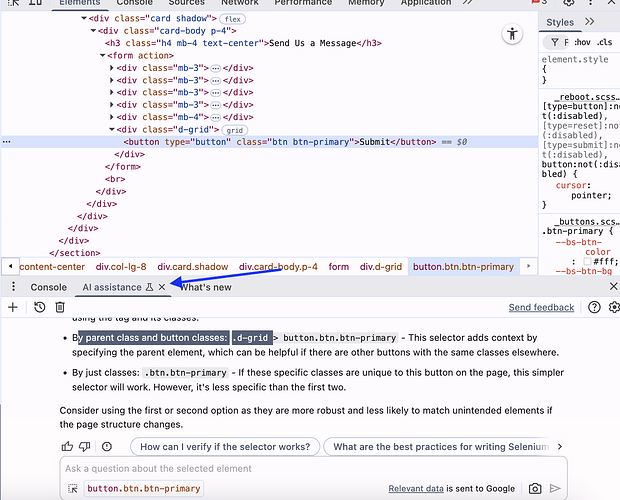This screenshot has width=620, height=500.
Task: Send the prompt with arrow icon
Action: pos(555,489)
